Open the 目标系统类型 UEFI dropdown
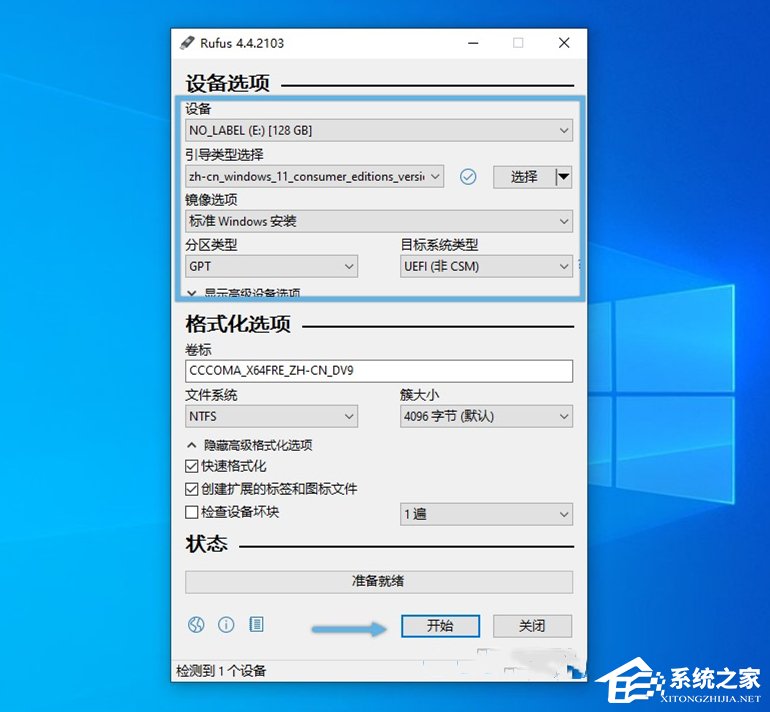 [x=486, y=266]
